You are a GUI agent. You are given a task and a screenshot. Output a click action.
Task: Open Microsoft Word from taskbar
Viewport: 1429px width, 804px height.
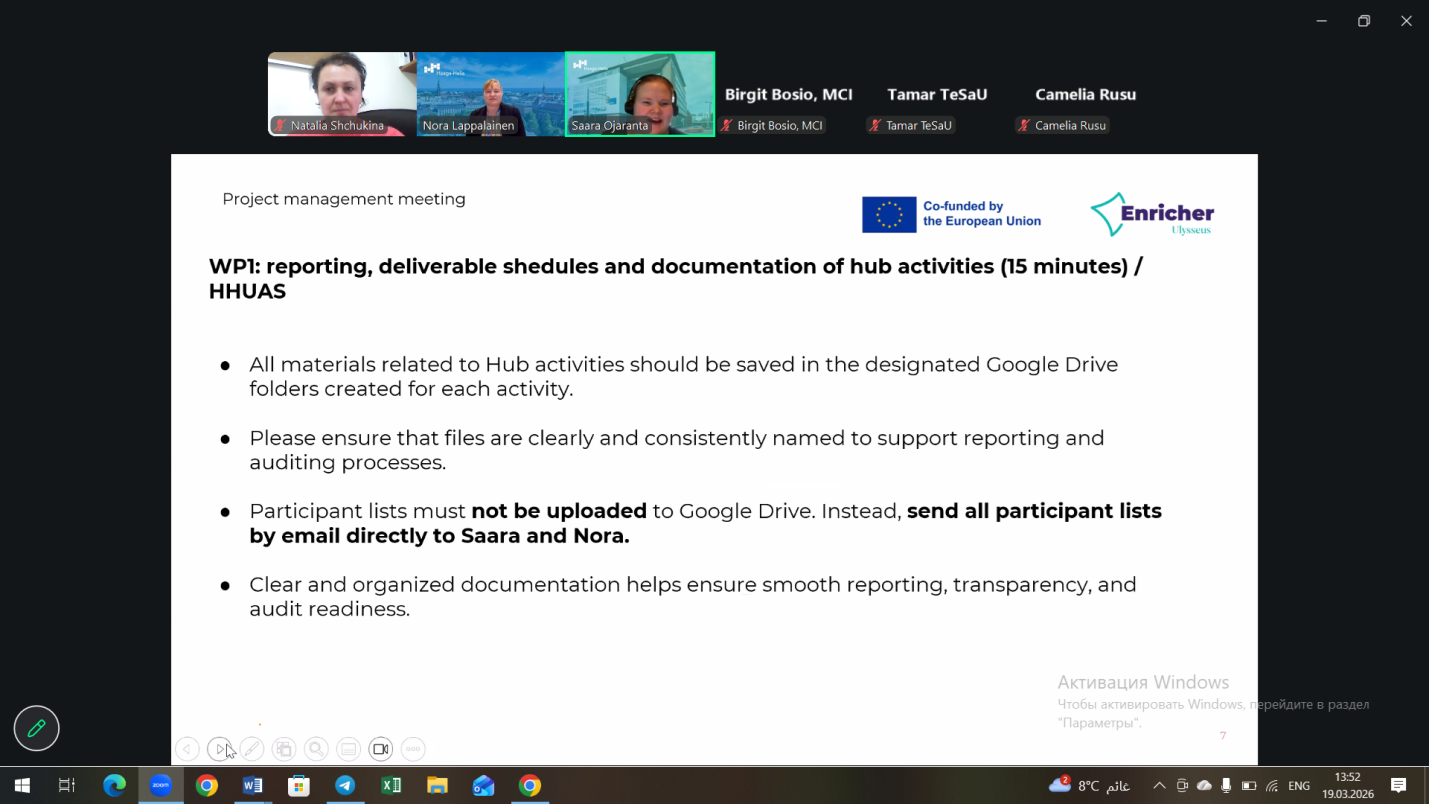coord(253,786)
